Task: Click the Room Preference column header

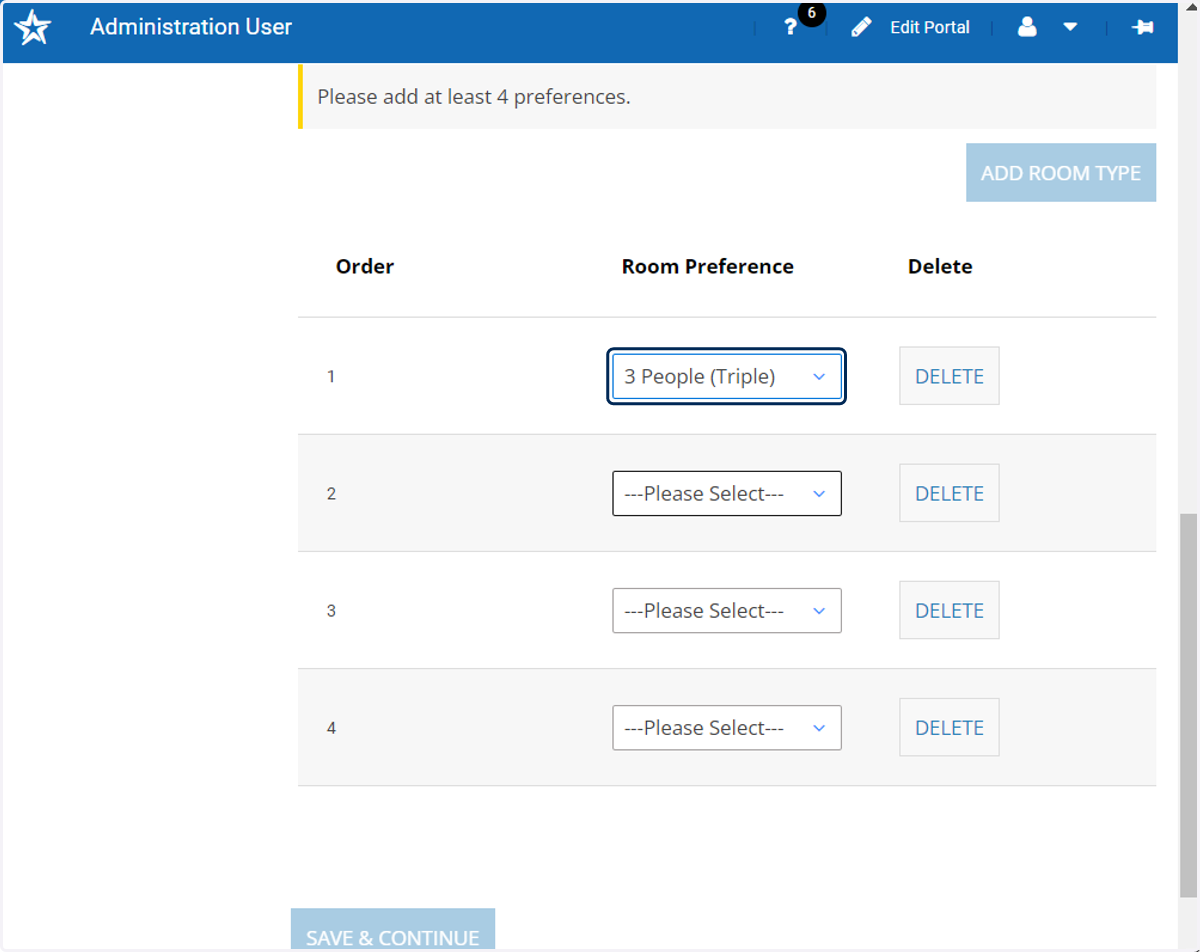Action: (x=708, y=267)
